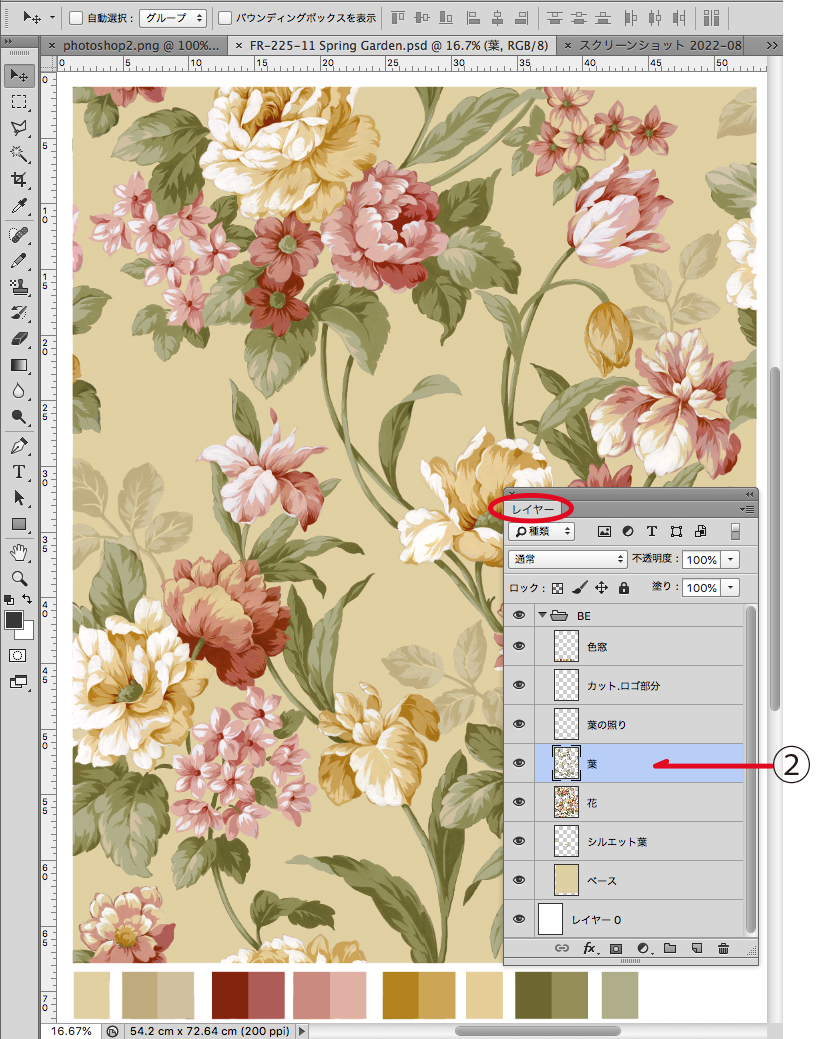Image resolution: width=826 pixels, height=1039 pixels.
Task: Select the Eraser tool
Action: [x=19, y=339]
